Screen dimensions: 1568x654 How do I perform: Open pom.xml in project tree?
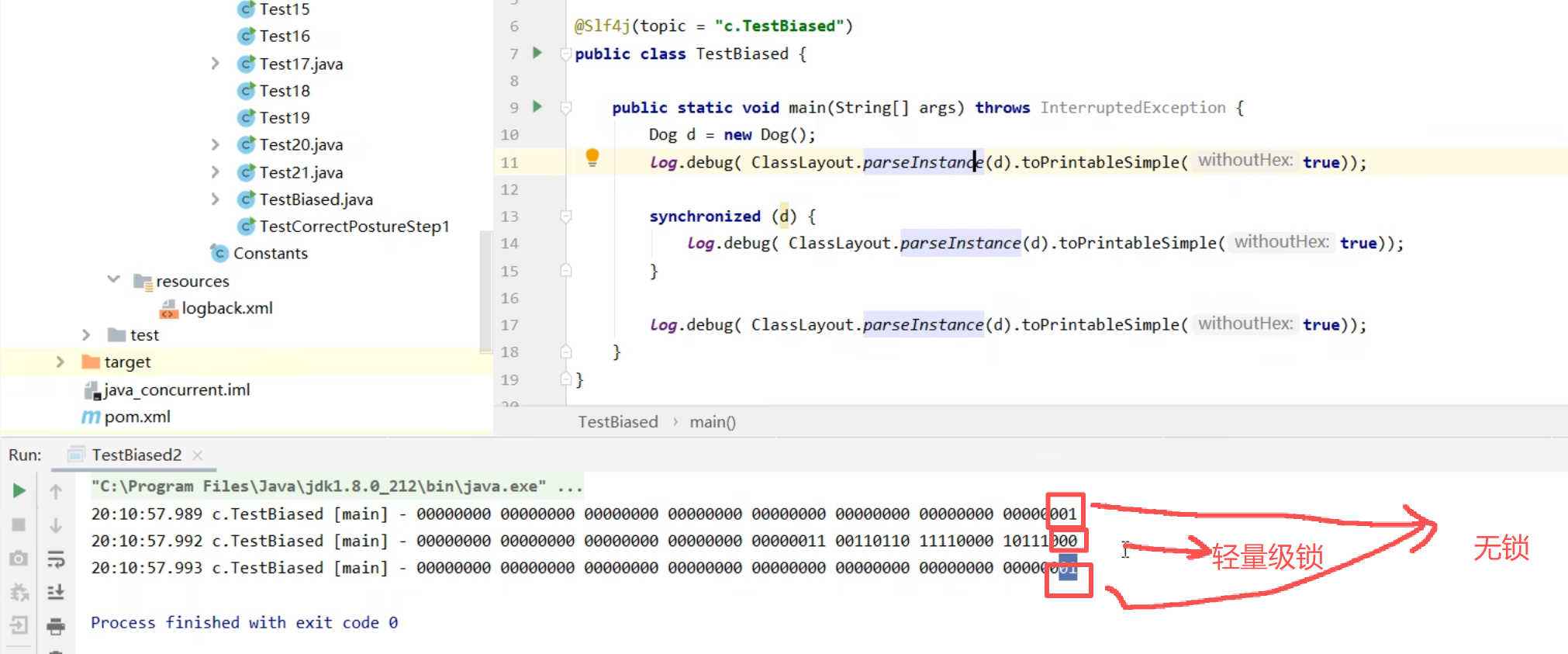(x=137, y=417)
